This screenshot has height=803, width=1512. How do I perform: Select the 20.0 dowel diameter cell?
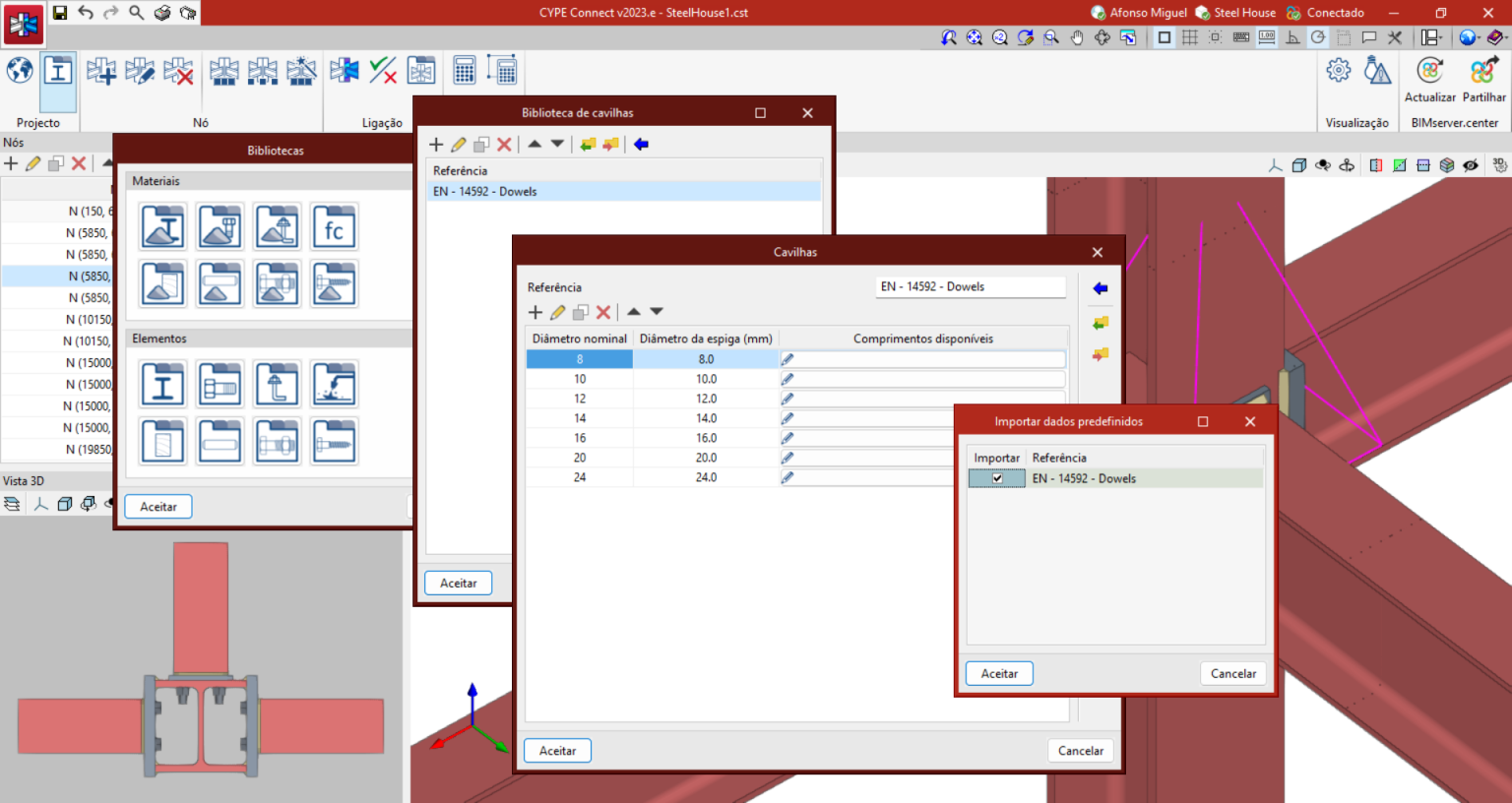pyautogui.click(x=706, y=458)
